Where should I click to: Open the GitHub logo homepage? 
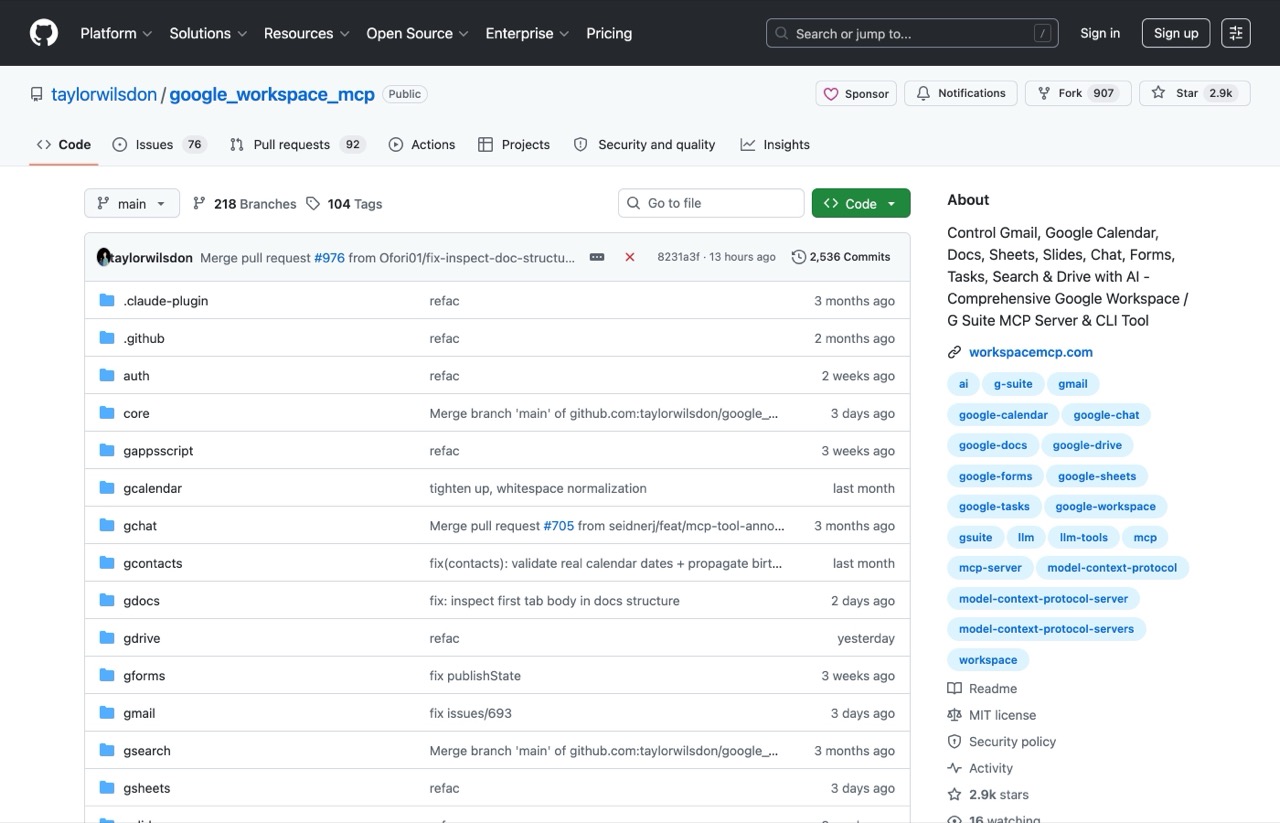tap(44, 33)
